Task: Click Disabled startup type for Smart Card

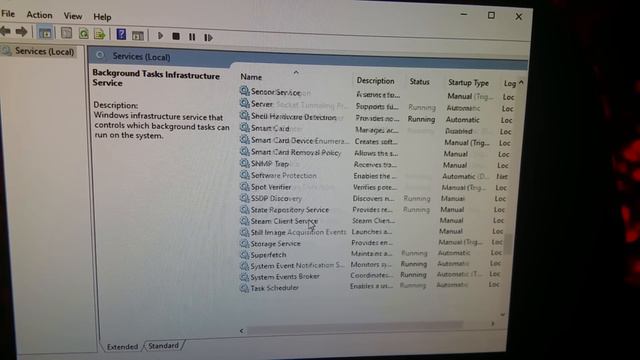Action: point(459,131)
